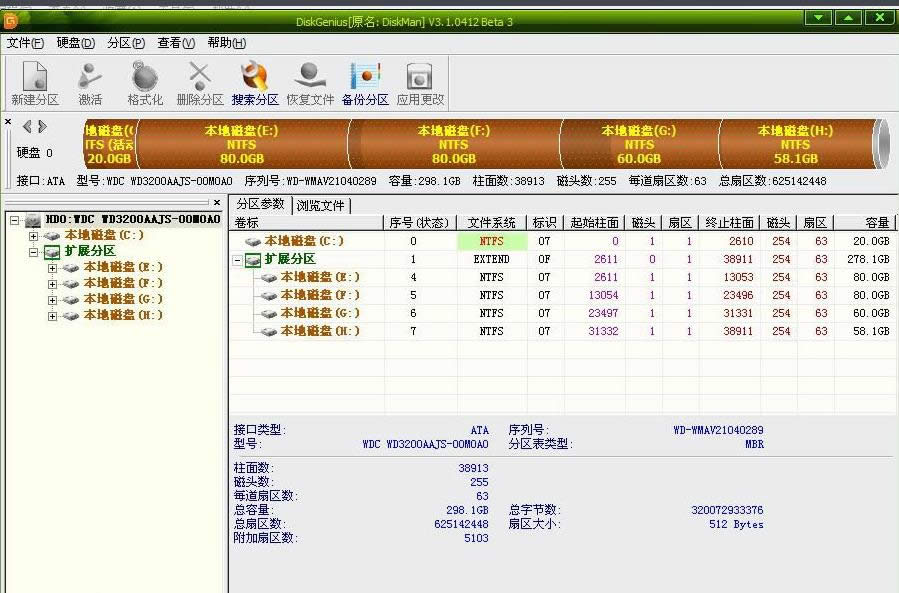Open the 备份分区 (Backup Partition) tool
This screenshot has width=899, height=593.
[x=366, y=80]
